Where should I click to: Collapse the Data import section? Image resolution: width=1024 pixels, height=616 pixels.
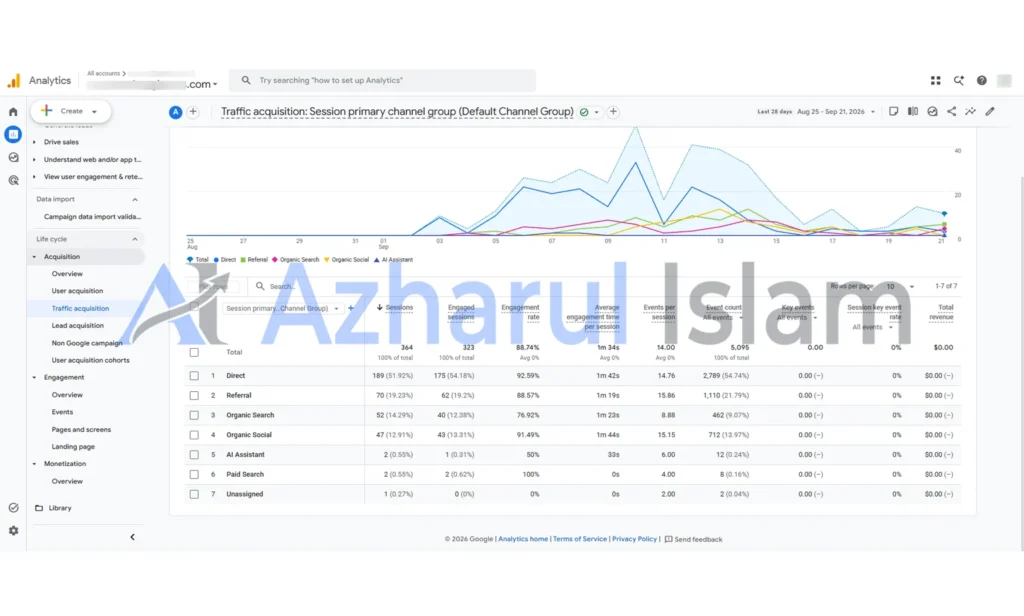135,199
